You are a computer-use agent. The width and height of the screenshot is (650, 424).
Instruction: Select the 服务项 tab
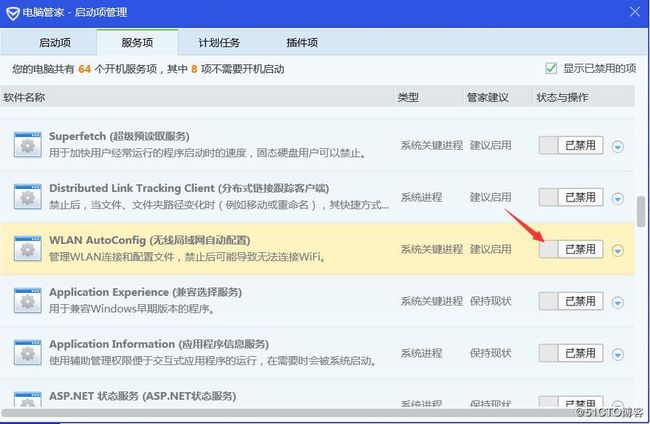click(x=137, y=42)
